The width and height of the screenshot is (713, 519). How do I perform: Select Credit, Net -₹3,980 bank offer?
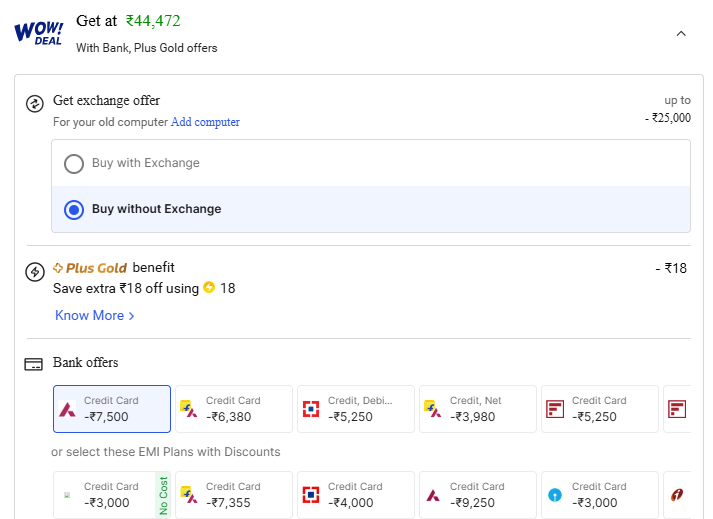(478, 409)
